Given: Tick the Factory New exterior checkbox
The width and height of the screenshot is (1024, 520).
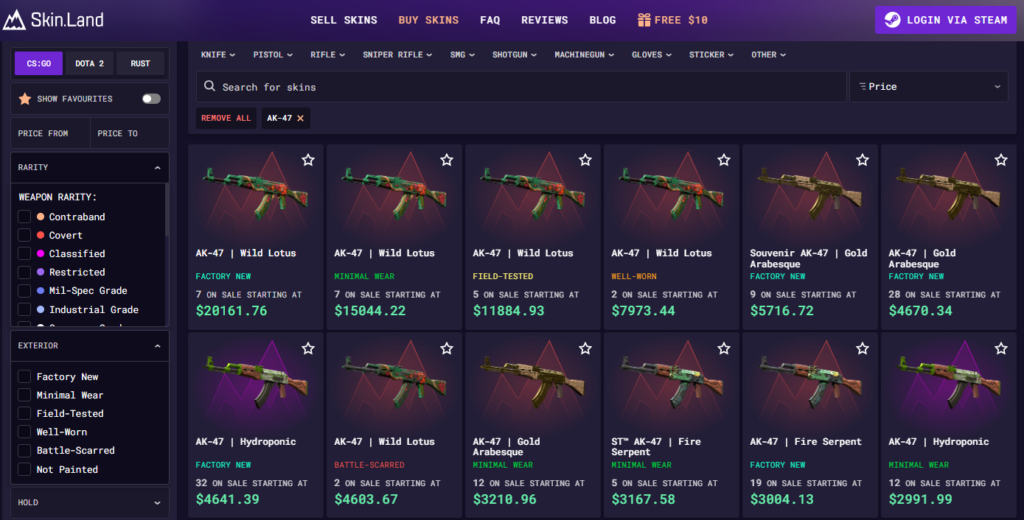Looking at the screenshot, I should pos(24,376).
